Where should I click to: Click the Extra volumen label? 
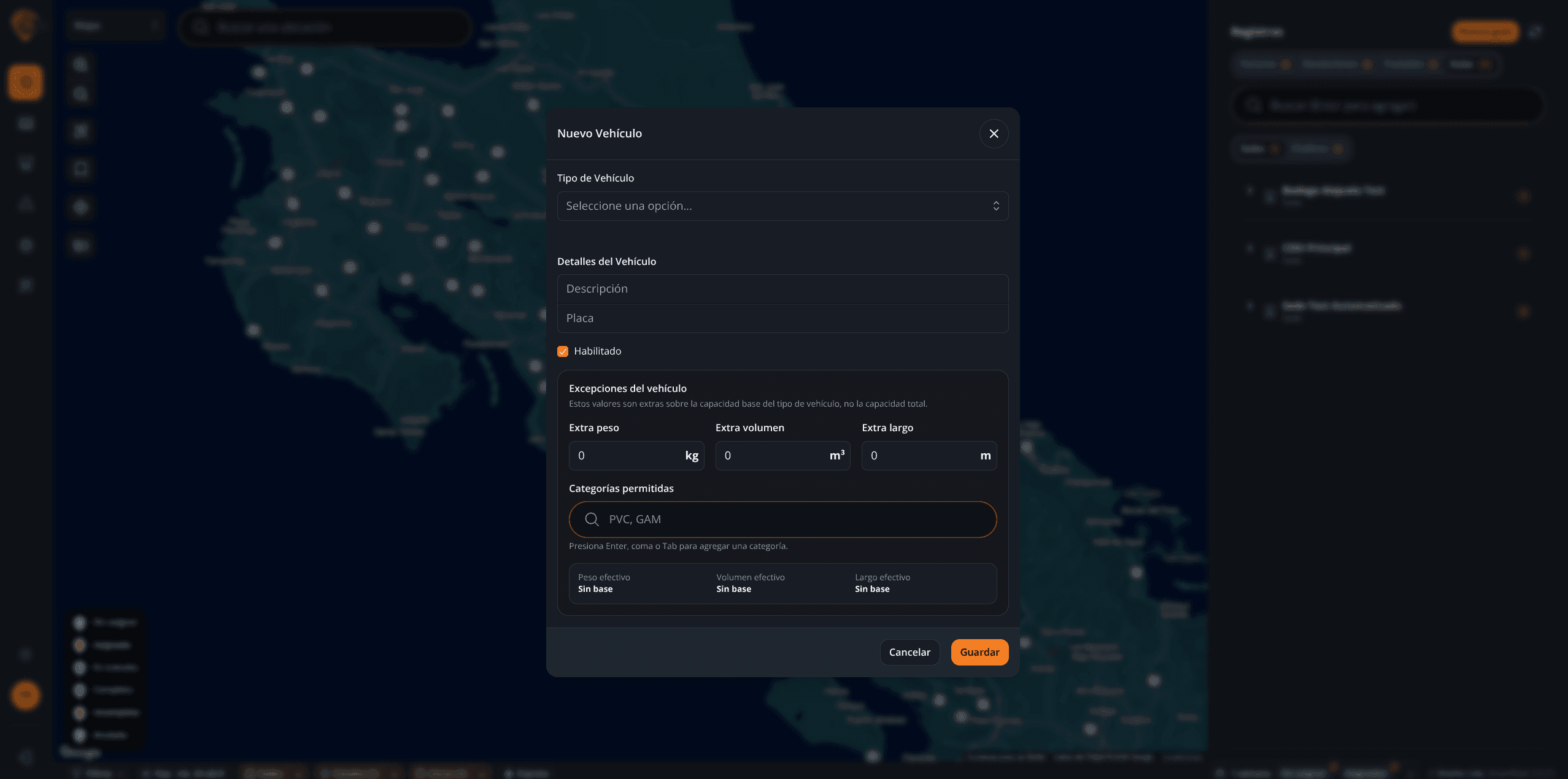[750, 428]
